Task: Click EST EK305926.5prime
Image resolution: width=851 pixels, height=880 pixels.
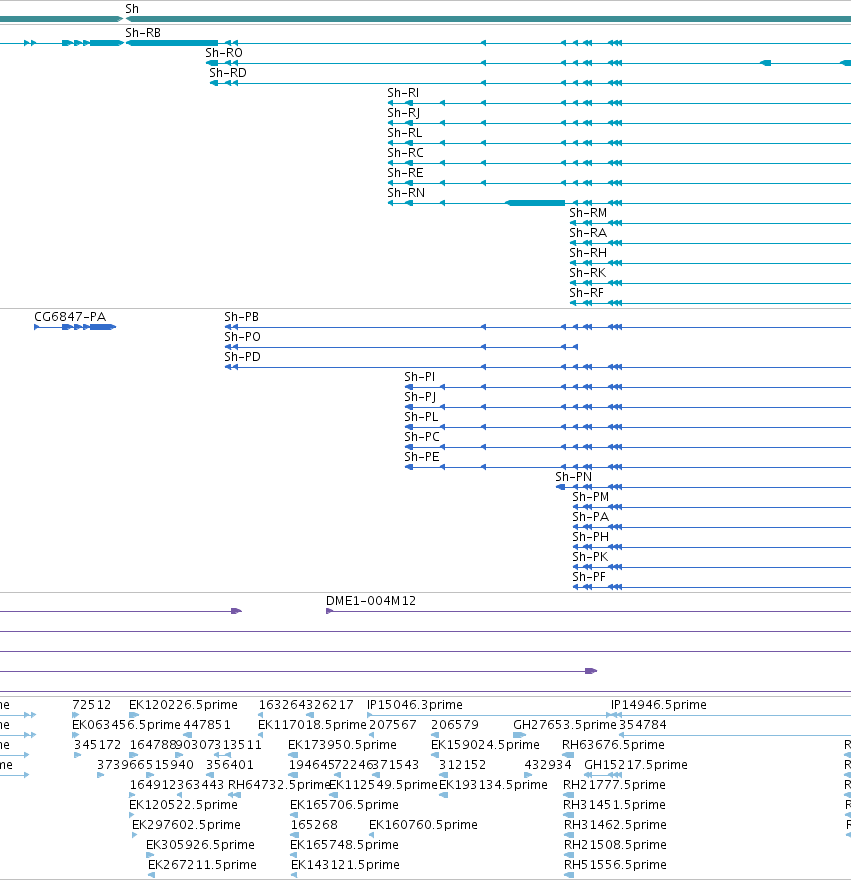Action: pyautogui.click(x=200, y=845)
